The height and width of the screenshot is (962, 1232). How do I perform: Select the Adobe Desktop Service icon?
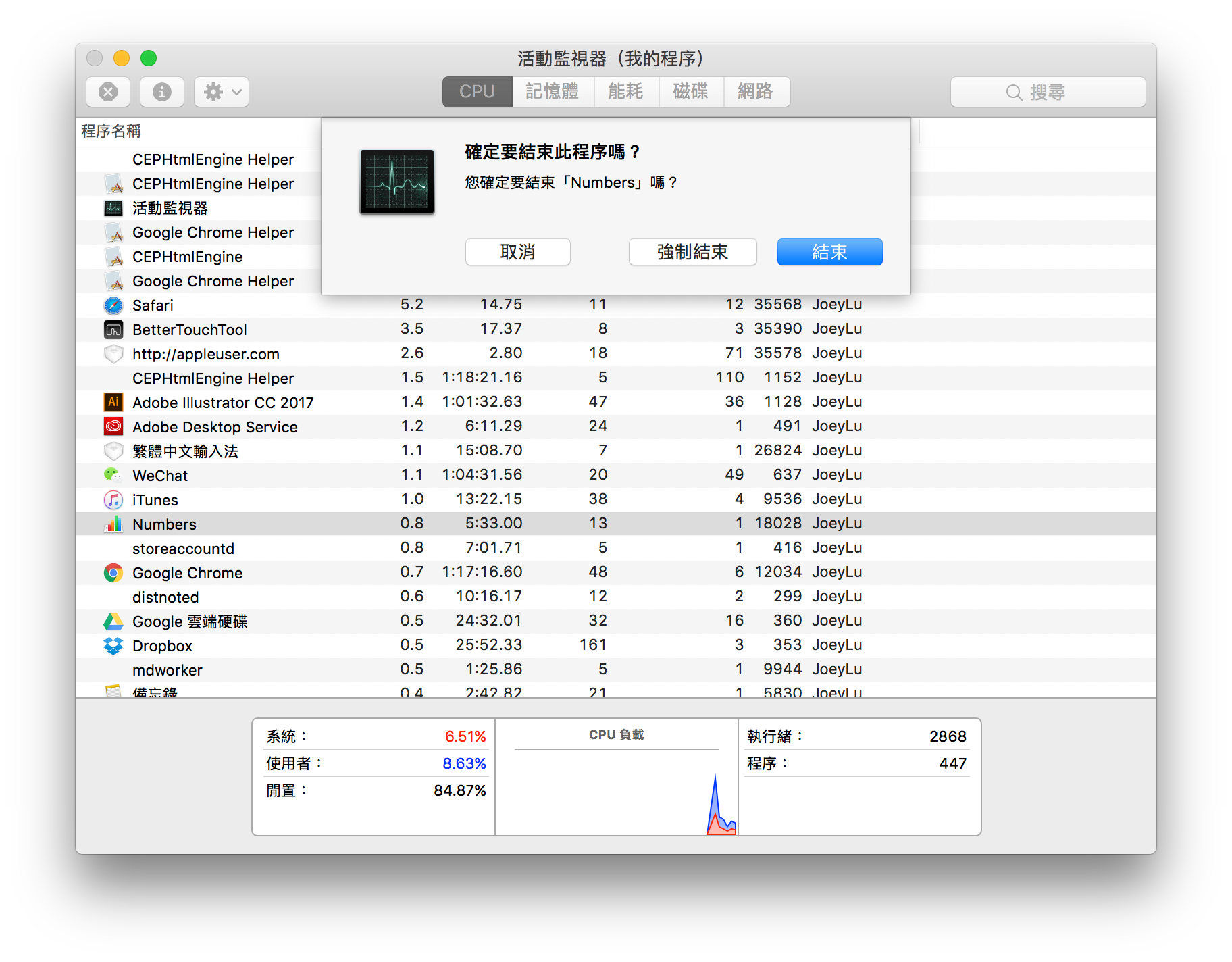point(113,427)
